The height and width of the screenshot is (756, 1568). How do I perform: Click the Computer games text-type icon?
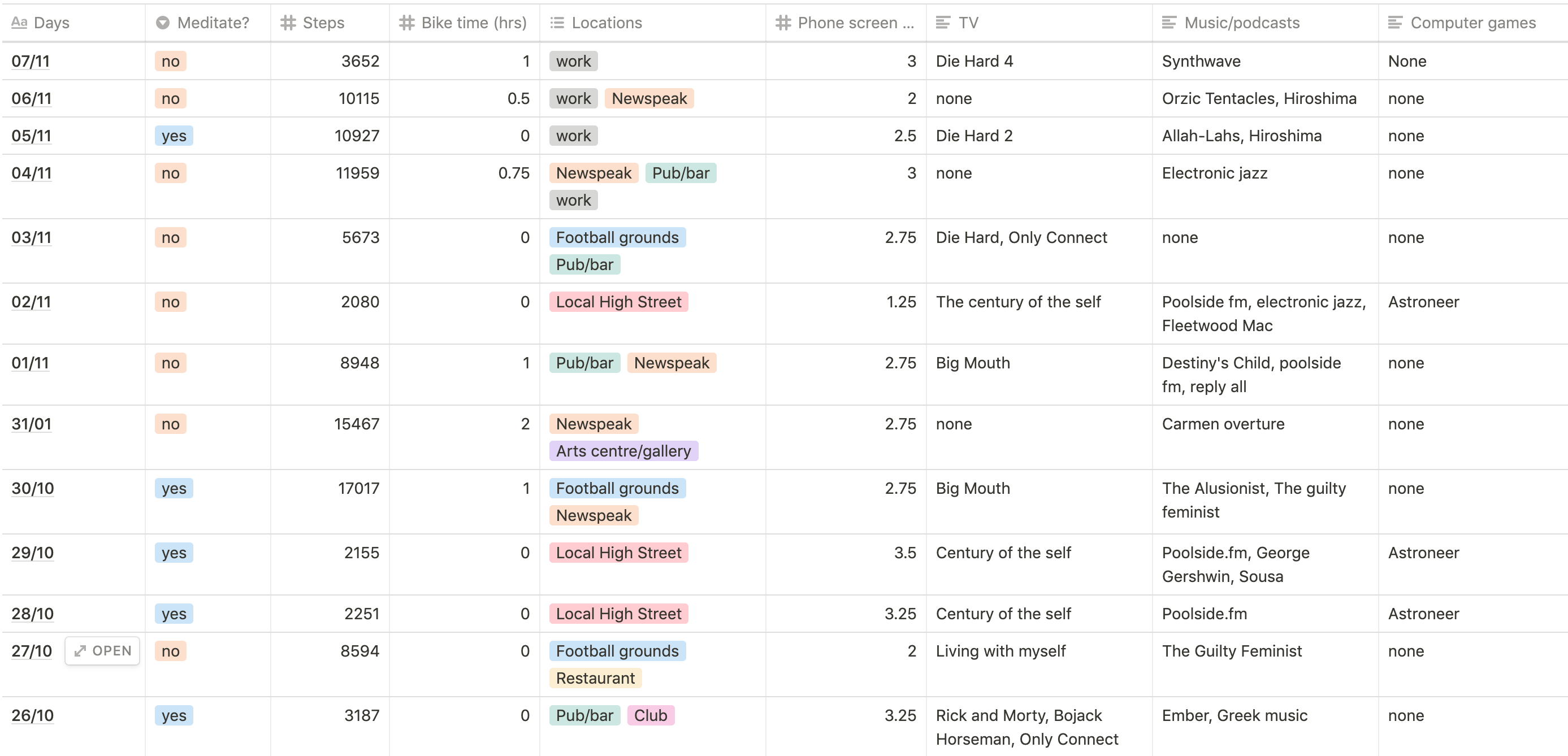[1395, 23]
